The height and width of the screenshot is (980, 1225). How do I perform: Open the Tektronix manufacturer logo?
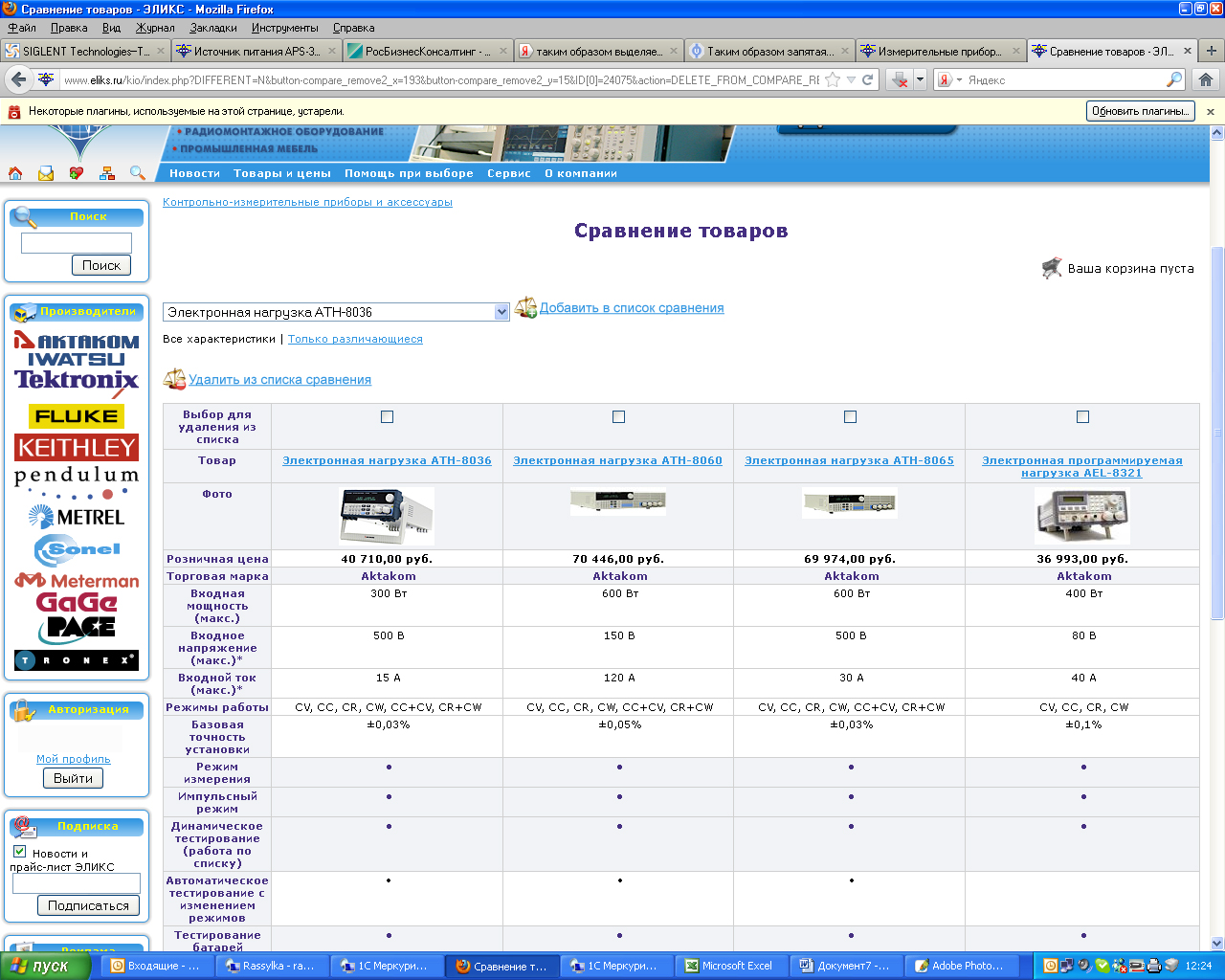click(x=77, y=382)
